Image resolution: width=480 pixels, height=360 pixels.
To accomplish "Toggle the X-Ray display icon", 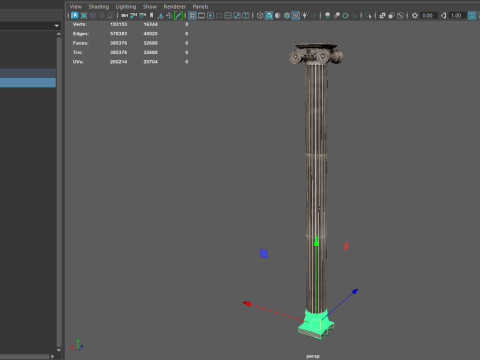I will click(382, 15).
